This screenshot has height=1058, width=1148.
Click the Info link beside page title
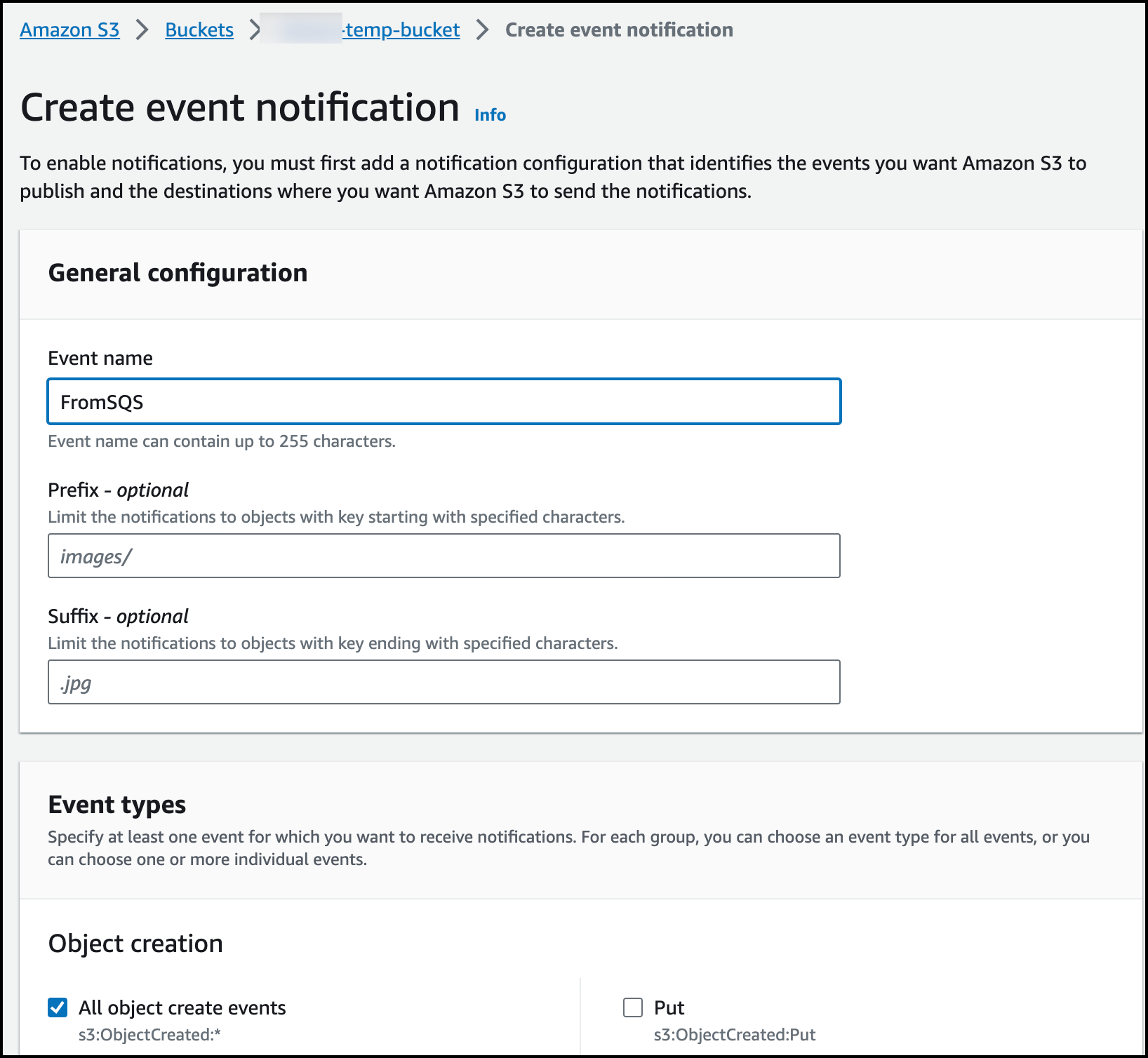point(490,115)
